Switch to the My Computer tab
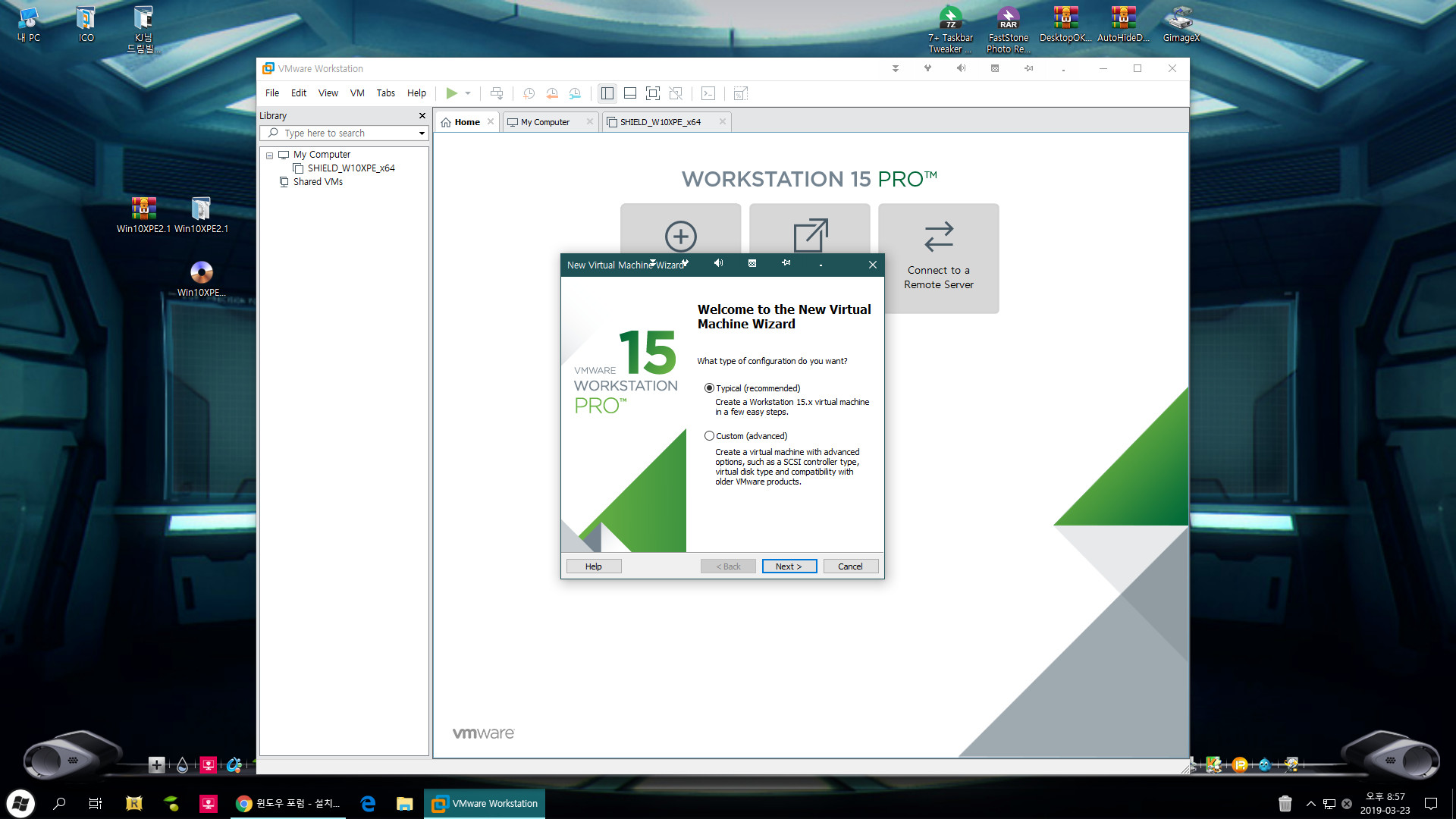The image size is (1456, 819). coord(544,122)
